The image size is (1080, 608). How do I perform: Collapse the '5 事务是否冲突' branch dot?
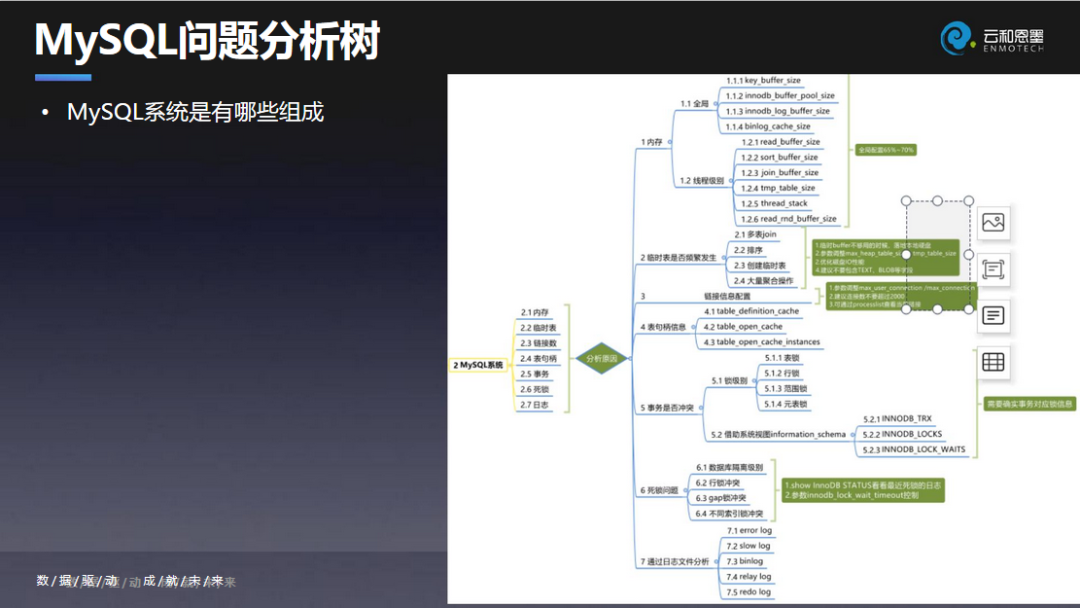point(700,408)
